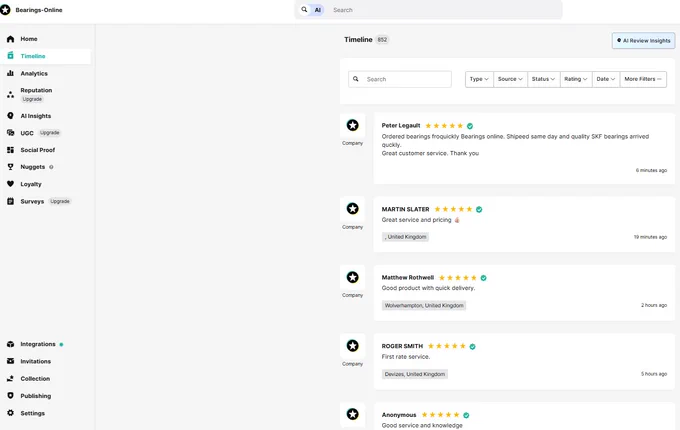Click the AI Insights bulb icon
The height and width of the screenshot is (430, 680).
tap(10, 116)
